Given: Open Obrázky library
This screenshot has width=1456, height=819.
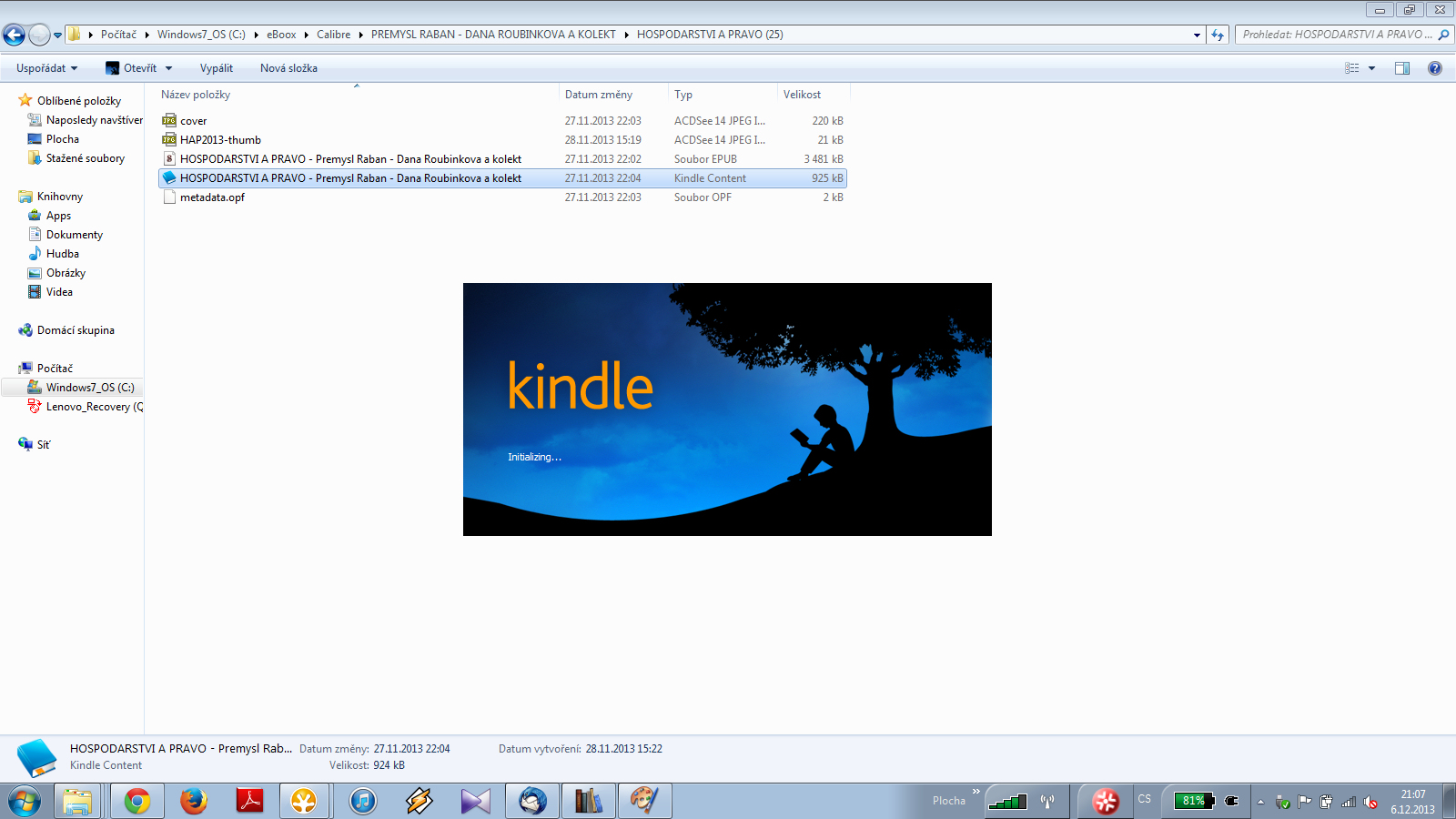Looking at the screenshot, I should 66,273.
